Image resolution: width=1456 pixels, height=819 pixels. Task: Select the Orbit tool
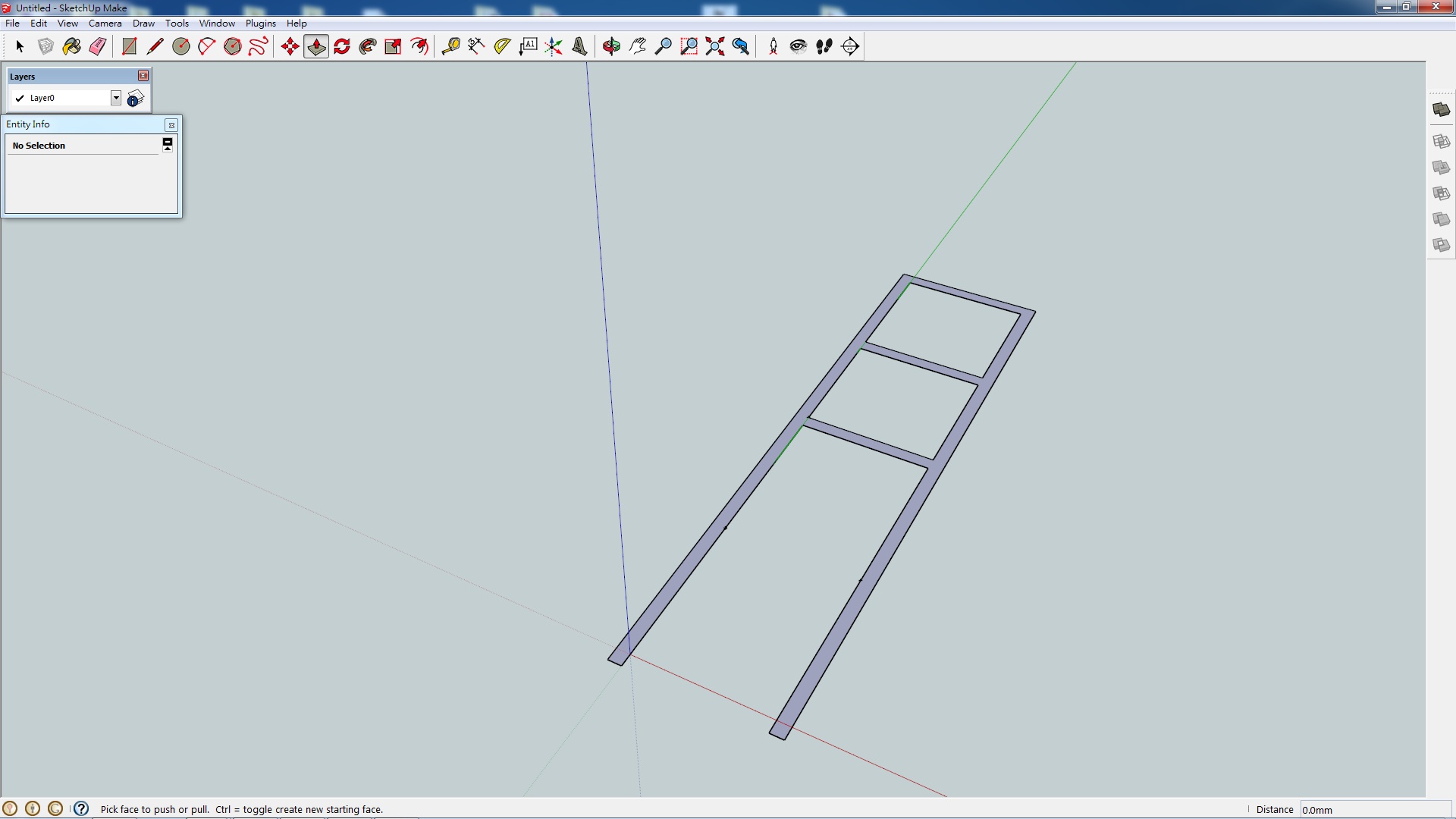pos(611,46)
